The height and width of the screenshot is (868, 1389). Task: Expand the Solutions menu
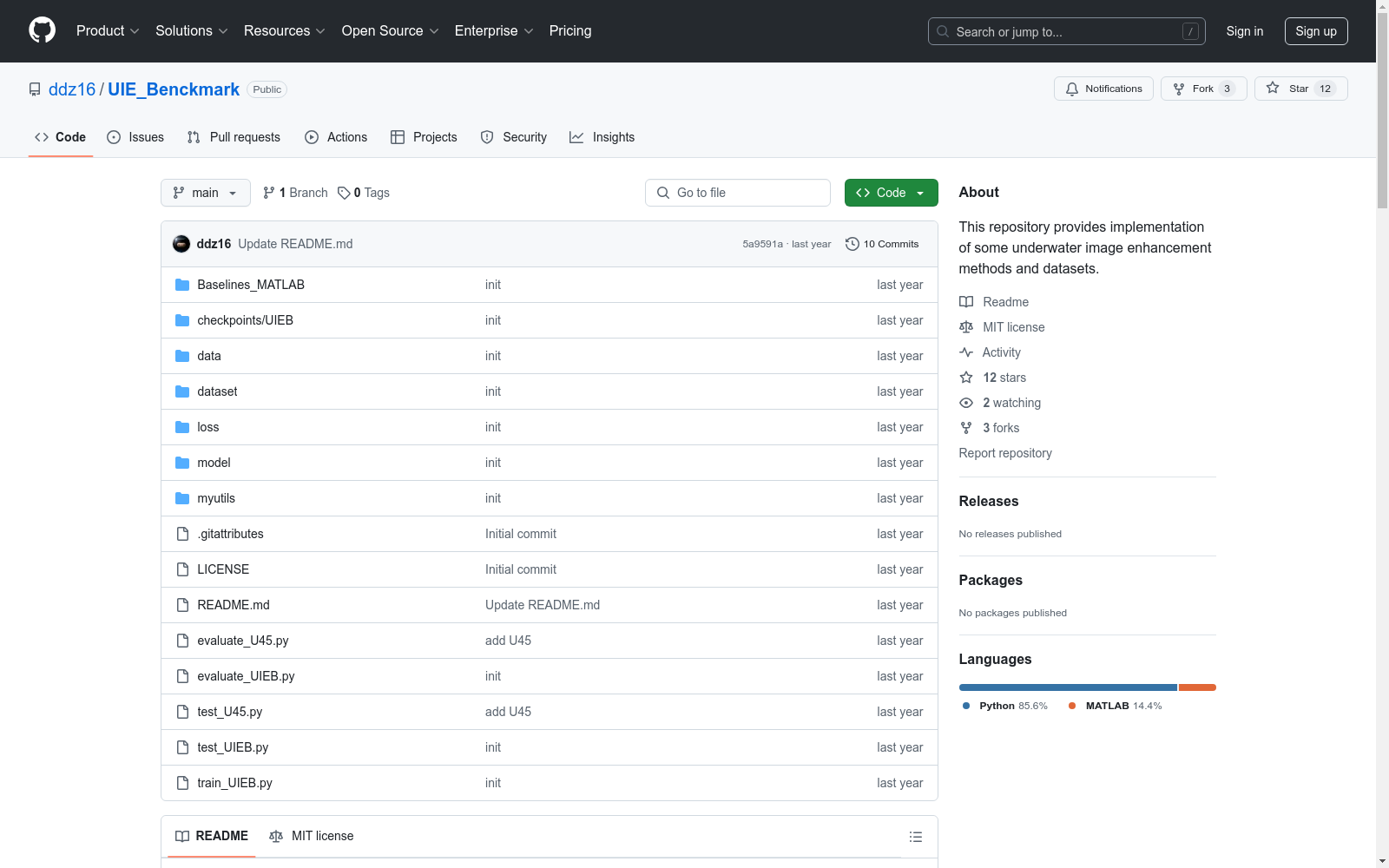(192, 31)
